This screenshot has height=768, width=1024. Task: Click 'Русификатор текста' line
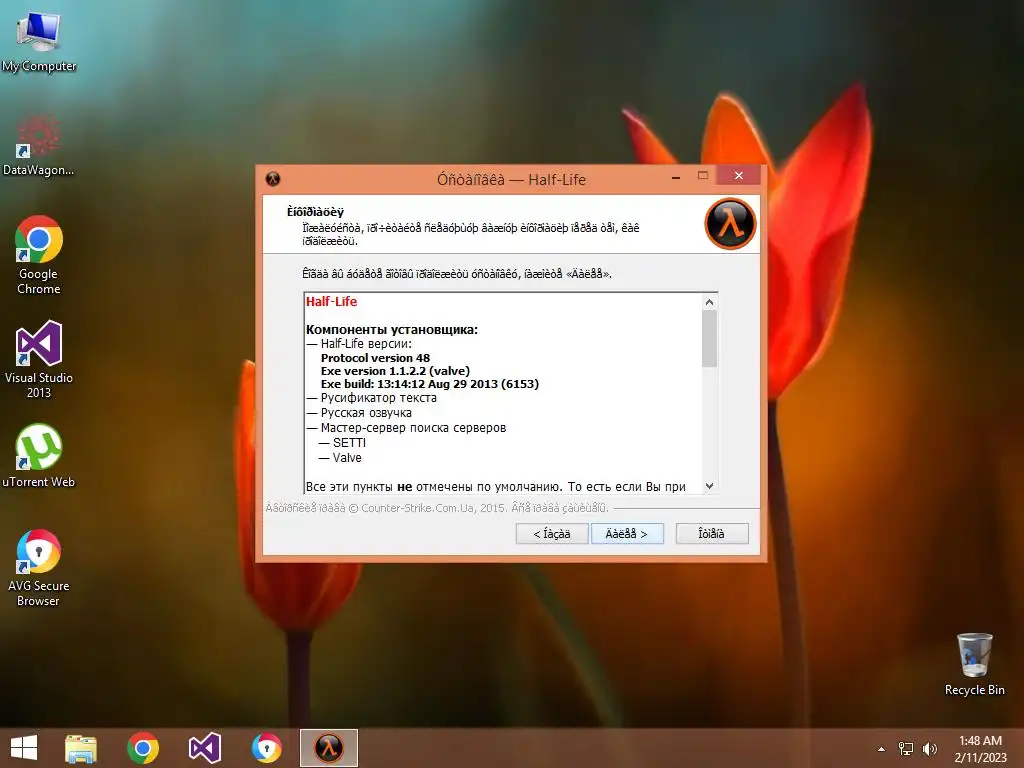372,398
